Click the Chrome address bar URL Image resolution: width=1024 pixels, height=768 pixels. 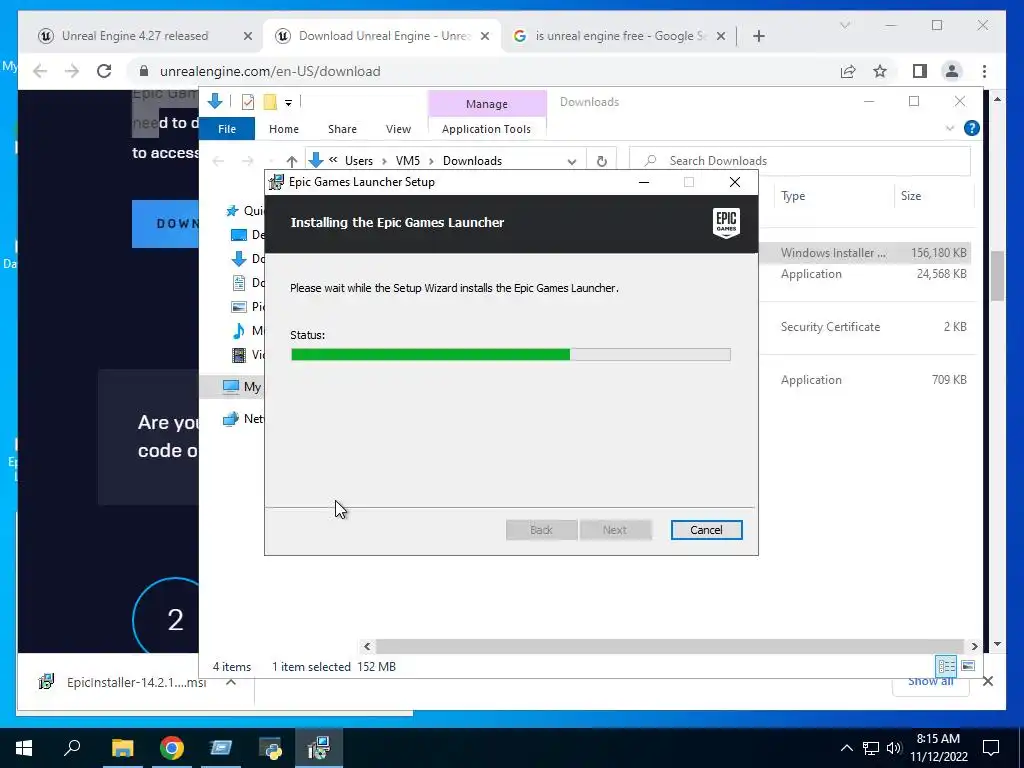click(270, 71)
